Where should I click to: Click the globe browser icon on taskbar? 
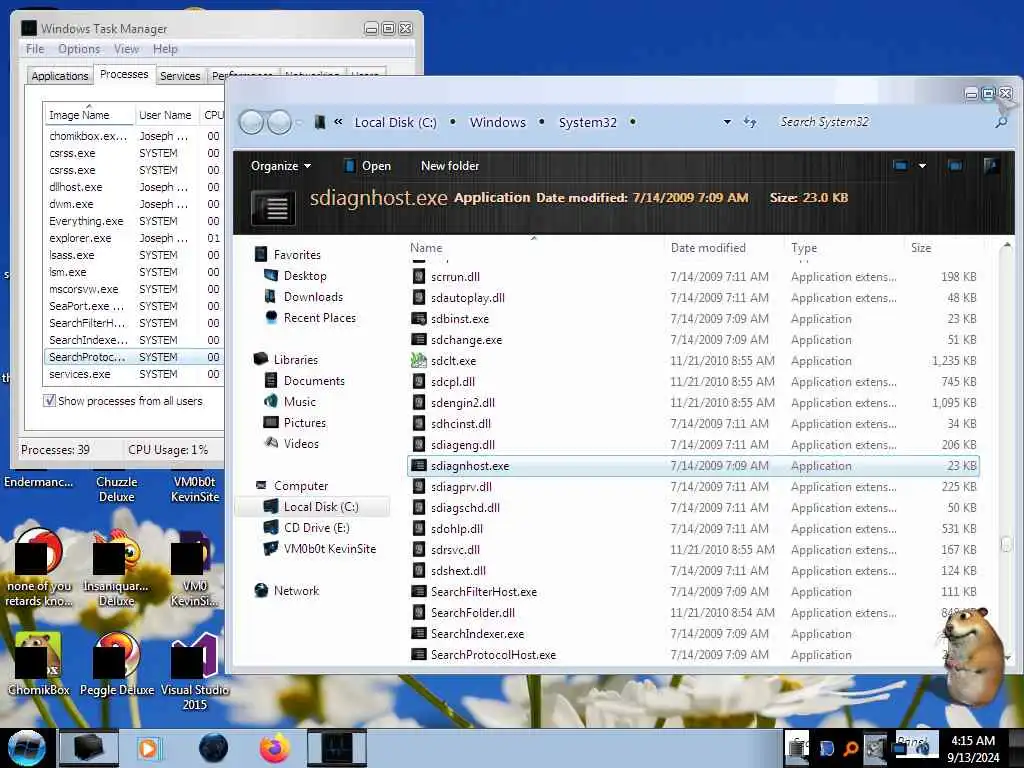[x=214, y=748]
